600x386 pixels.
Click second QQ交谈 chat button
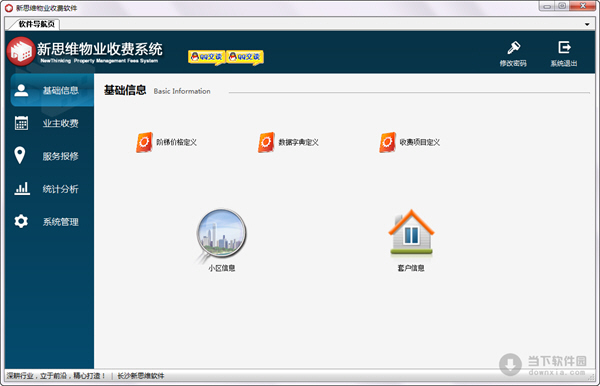pyautogui.click(x=245, y=57)
